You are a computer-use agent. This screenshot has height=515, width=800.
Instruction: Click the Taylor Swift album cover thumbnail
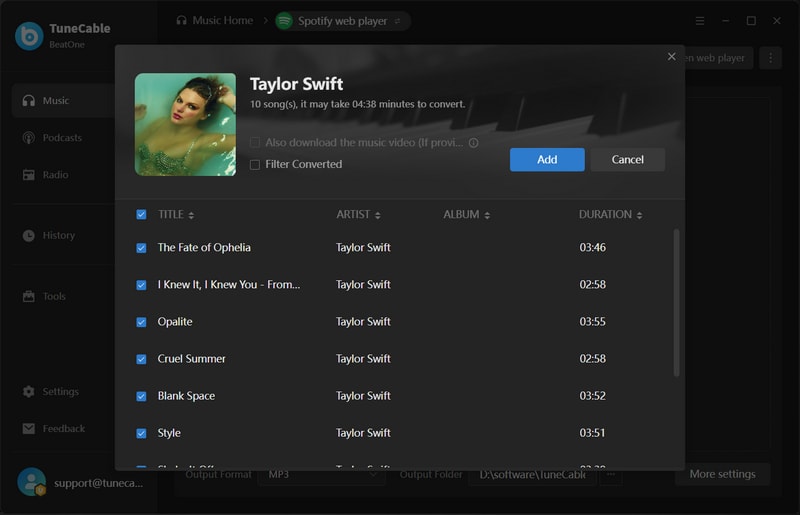point(185,125)
